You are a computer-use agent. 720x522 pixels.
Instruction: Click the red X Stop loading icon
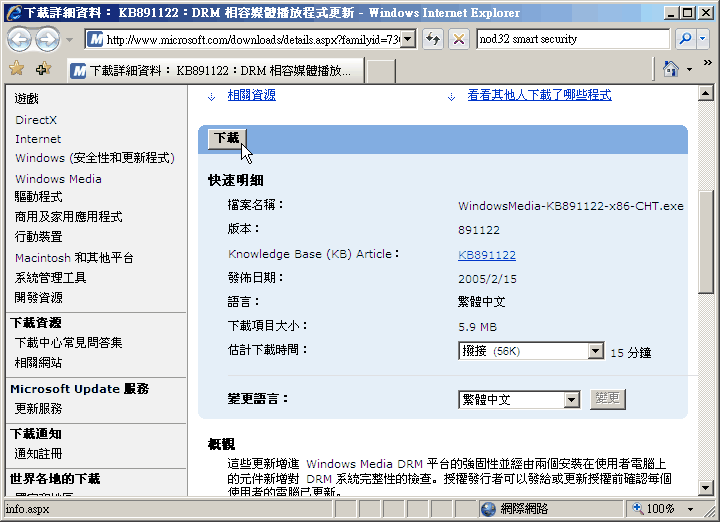[458, 39]
